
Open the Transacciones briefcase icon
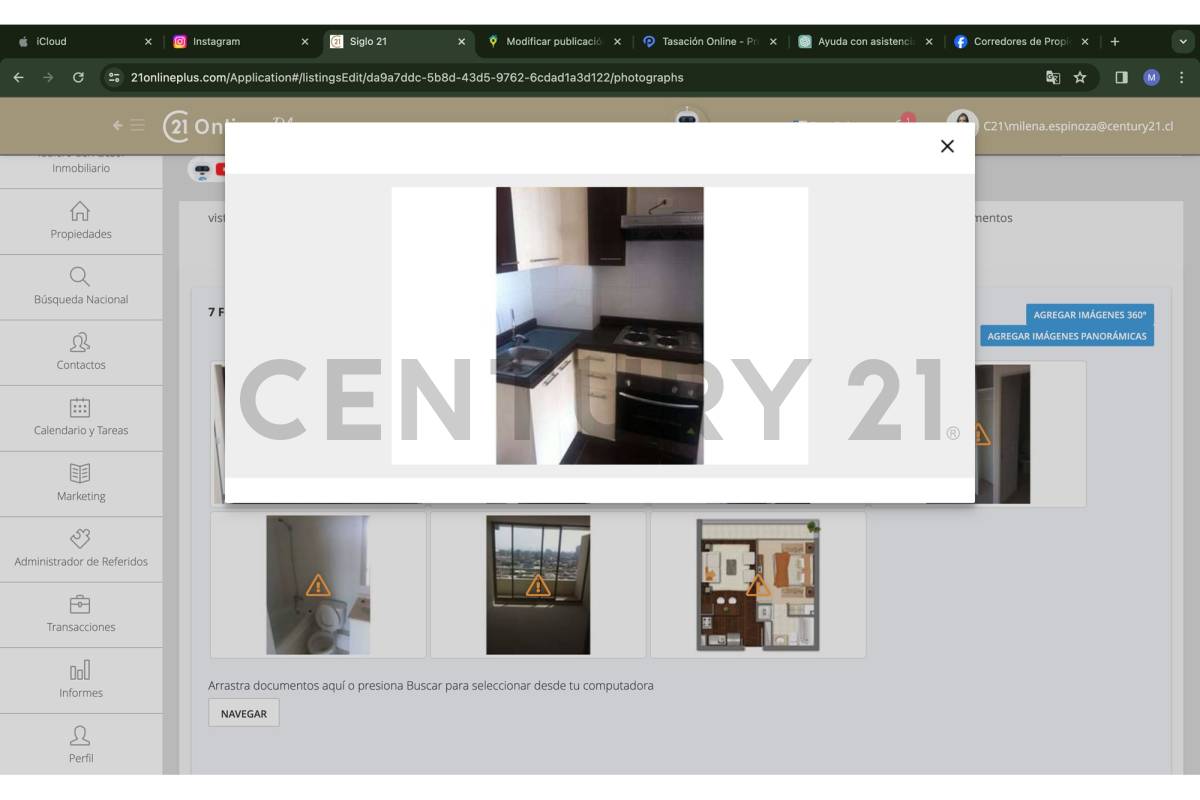coord(80,604)
